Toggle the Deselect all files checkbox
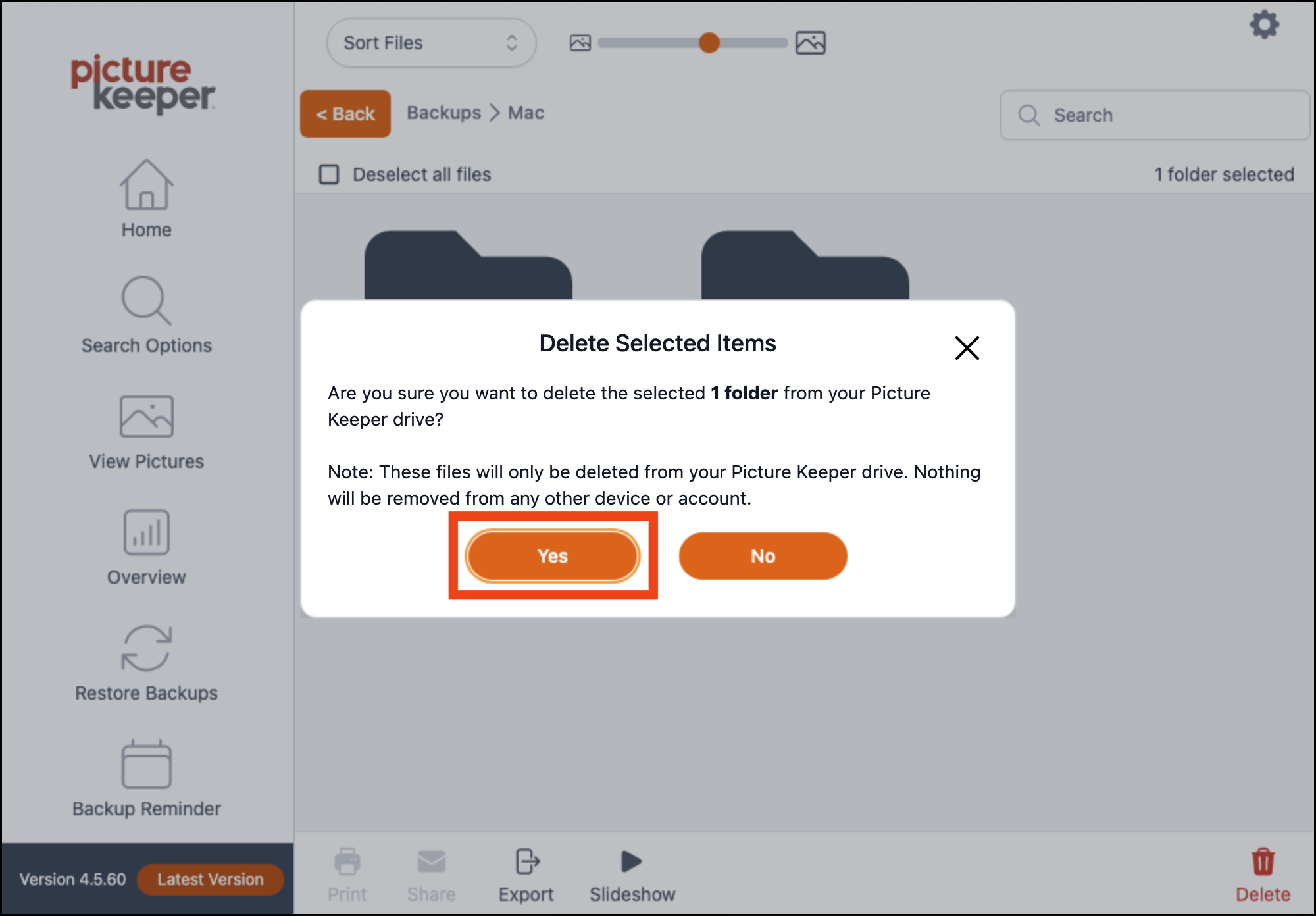1316x916 pixels. tap(329, 174)
